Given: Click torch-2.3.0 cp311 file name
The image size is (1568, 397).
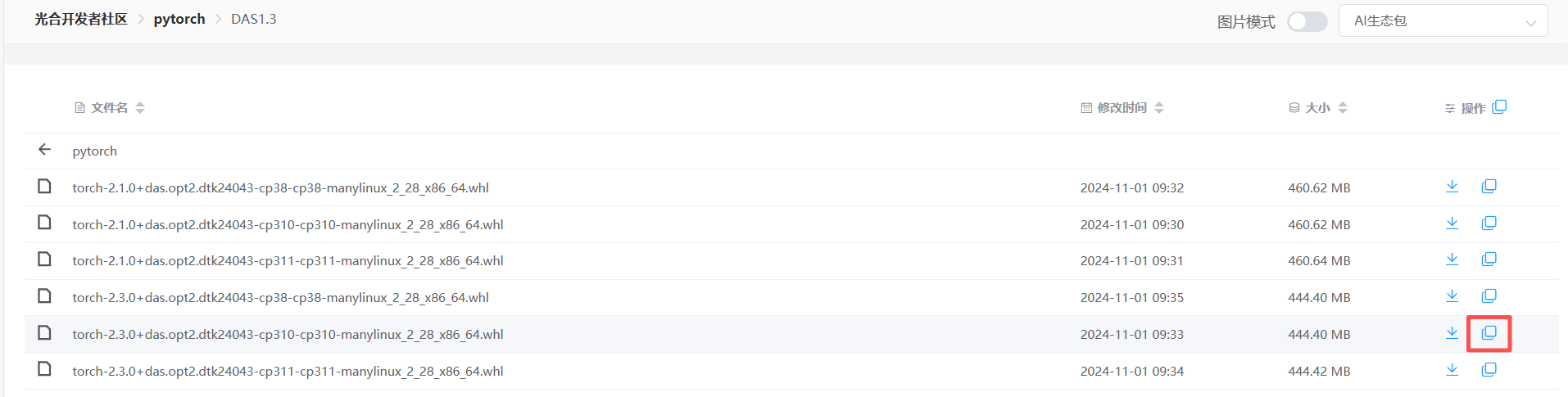Looking at the screenshot, I should point(288,371).
